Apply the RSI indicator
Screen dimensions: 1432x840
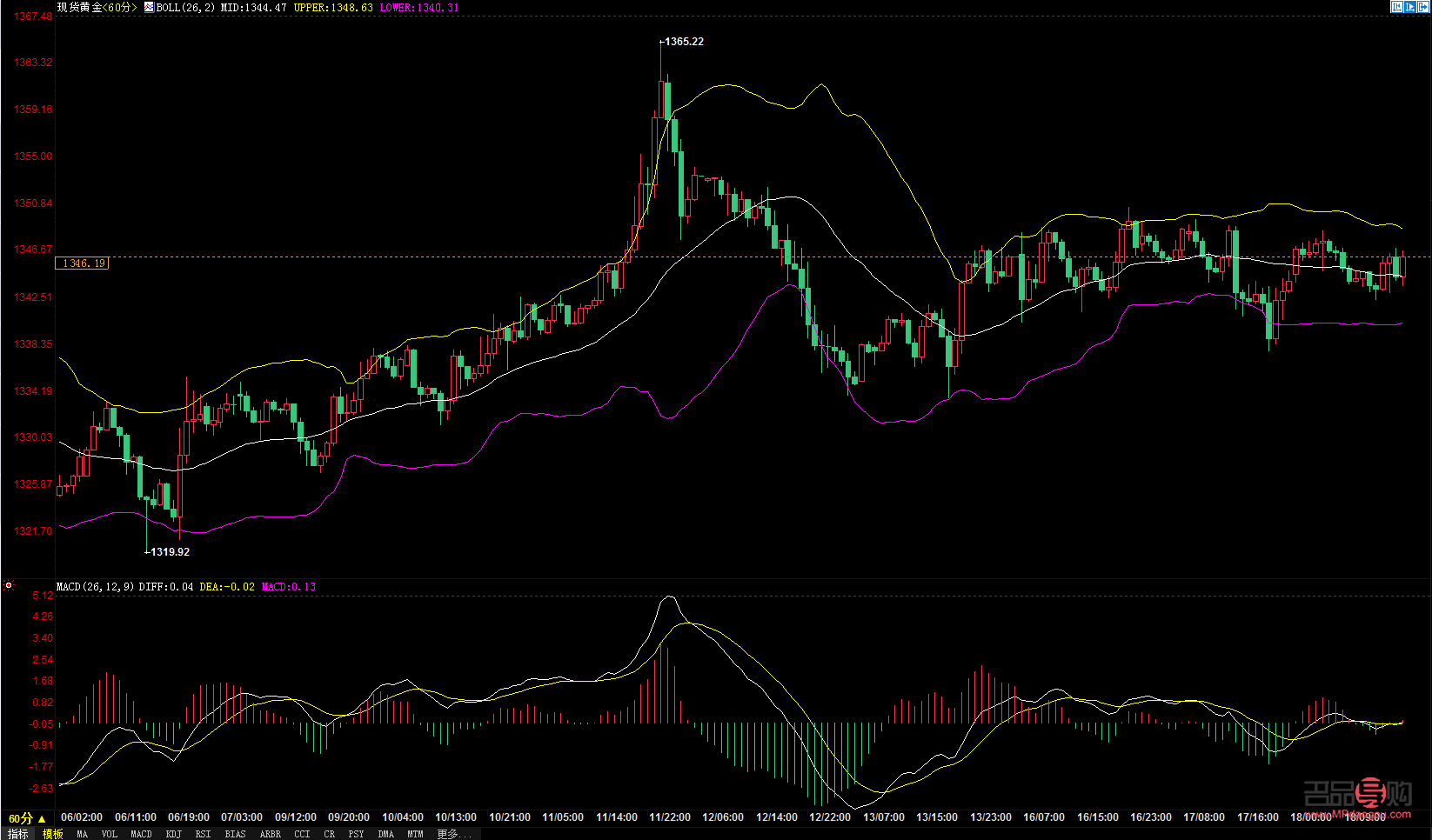[x=203, y=834]
